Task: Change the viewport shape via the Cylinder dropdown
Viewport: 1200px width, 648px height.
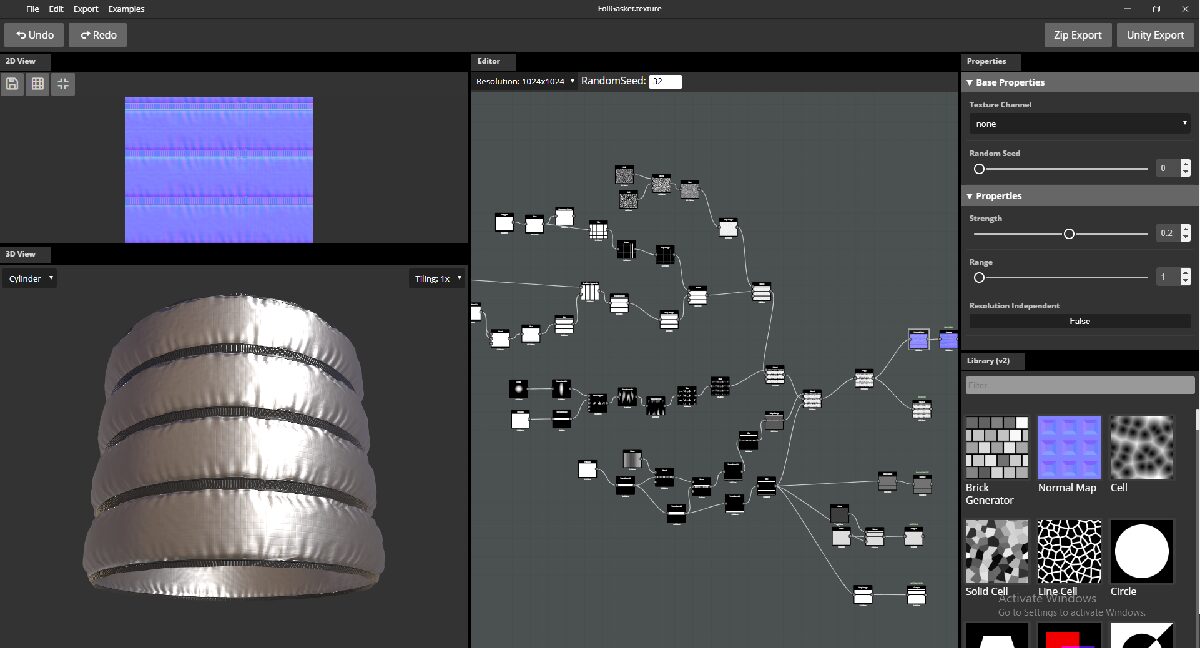Action: pyautogui.click(x=29, y=278)
